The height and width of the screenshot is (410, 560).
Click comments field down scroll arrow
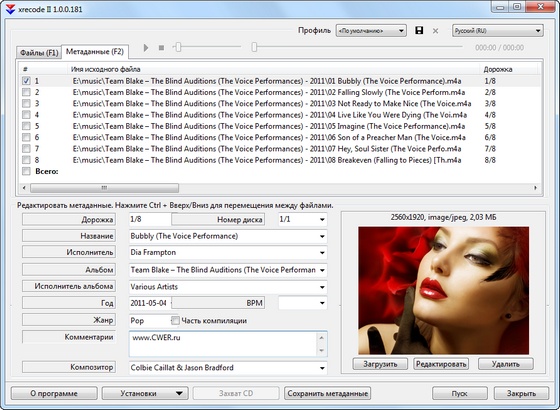321,350
